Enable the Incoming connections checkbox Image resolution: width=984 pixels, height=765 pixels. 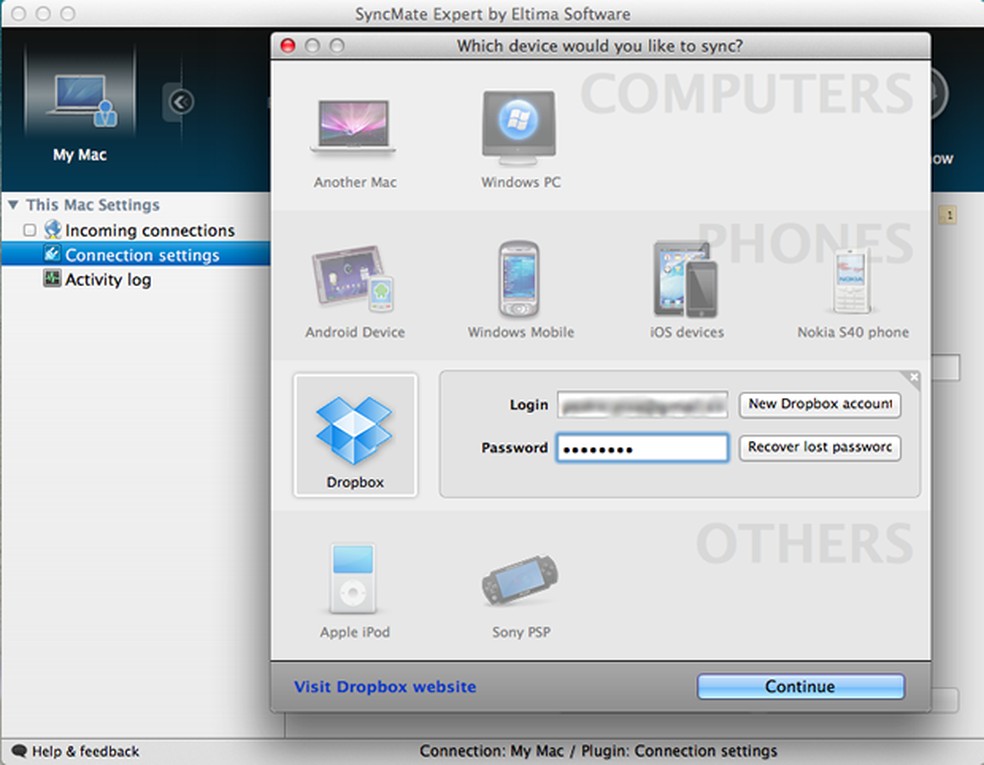29,230
